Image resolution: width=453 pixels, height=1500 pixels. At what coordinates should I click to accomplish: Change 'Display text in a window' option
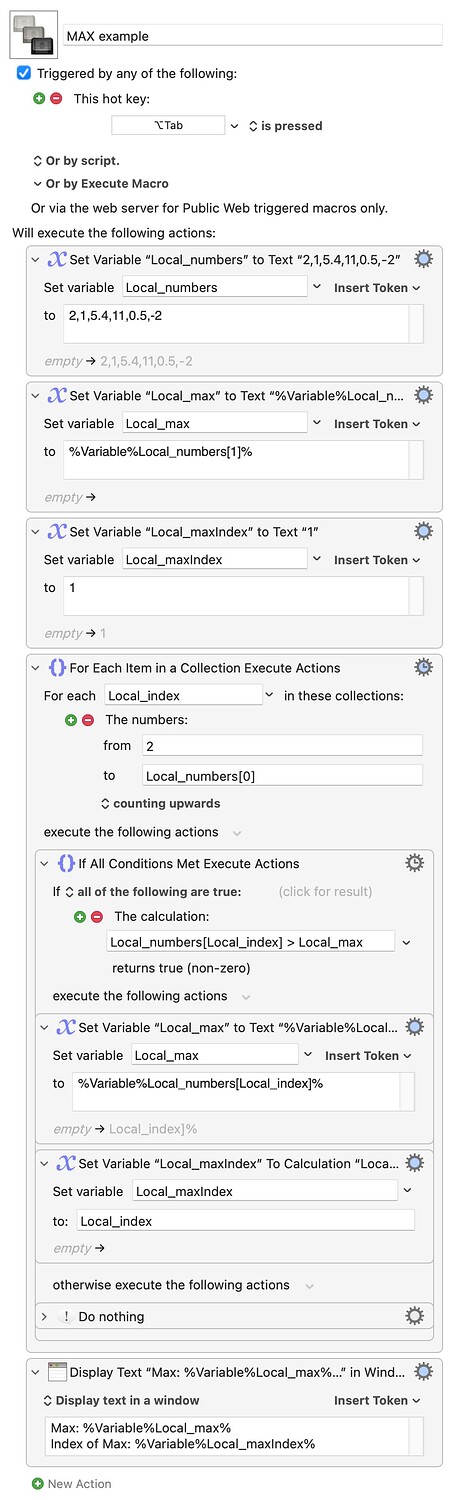pos(120,1400)
